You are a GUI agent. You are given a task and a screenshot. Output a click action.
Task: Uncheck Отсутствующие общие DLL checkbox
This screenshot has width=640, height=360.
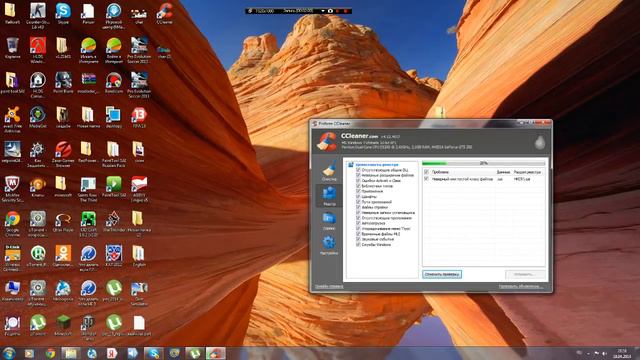358,170
